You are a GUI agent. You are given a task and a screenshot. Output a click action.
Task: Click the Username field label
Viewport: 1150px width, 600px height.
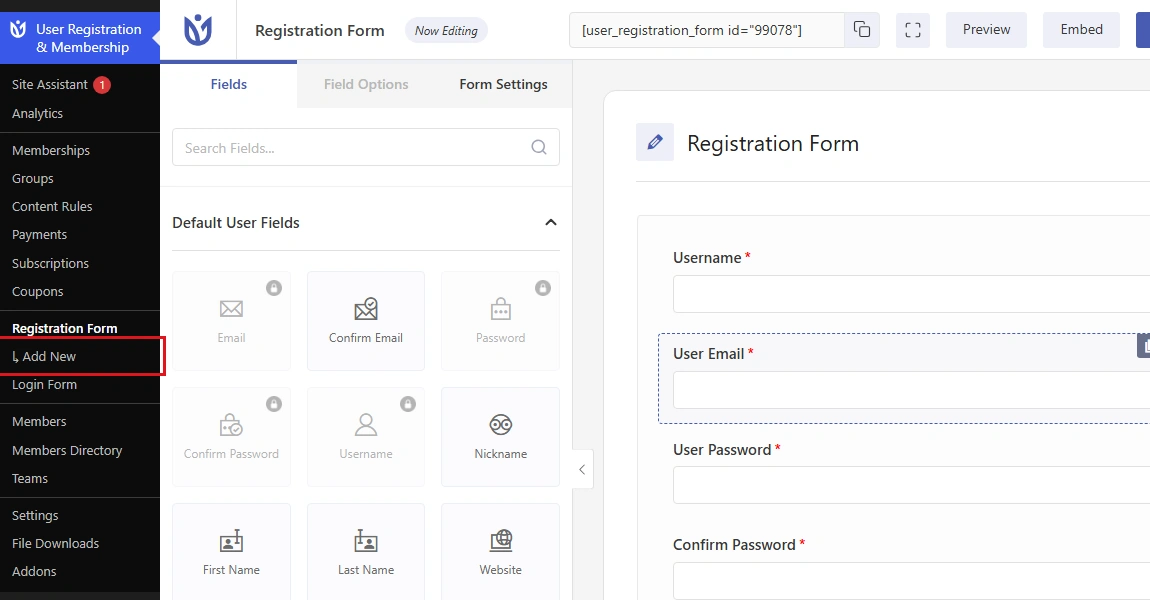tap(707, 257)
